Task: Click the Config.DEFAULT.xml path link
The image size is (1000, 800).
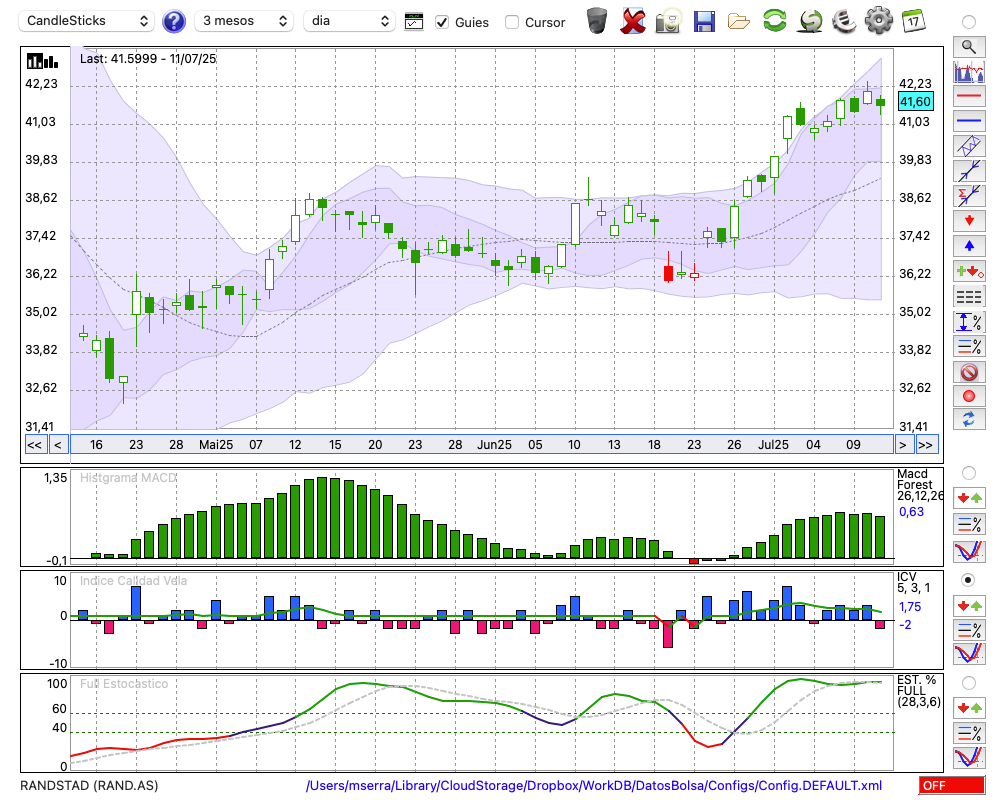Action: 594,785
